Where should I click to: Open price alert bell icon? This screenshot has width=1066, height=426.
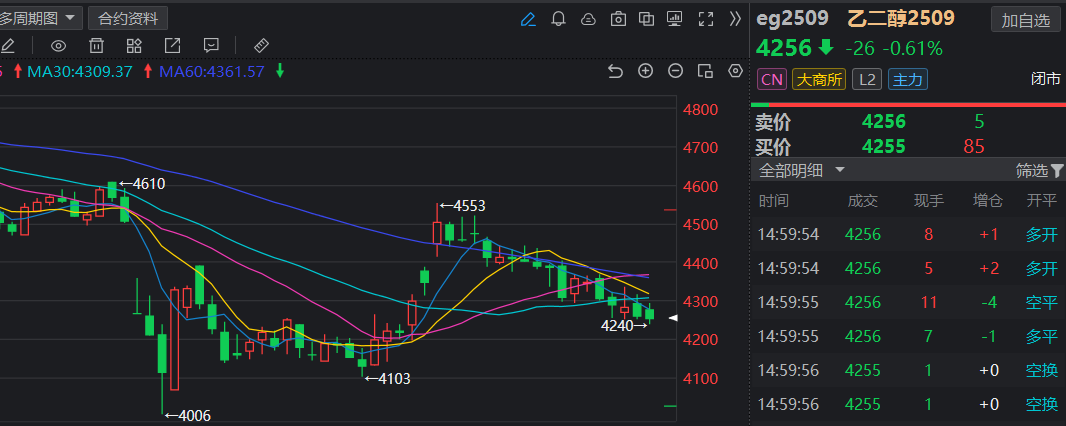pyautogui.click(x=558, y=19)
